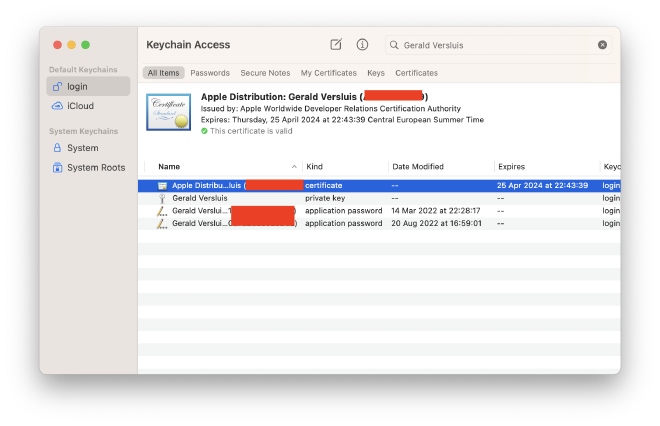Click the key icon beside Gerald Versluis
This screenshot has width=660, height=426.
162,198
